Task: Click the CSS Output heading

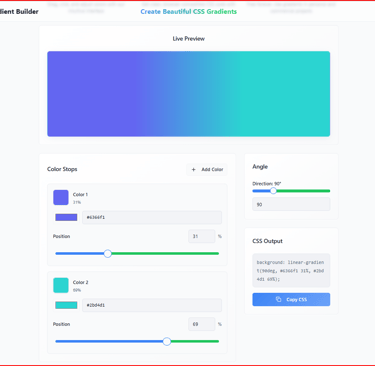Action: (267, 241)
